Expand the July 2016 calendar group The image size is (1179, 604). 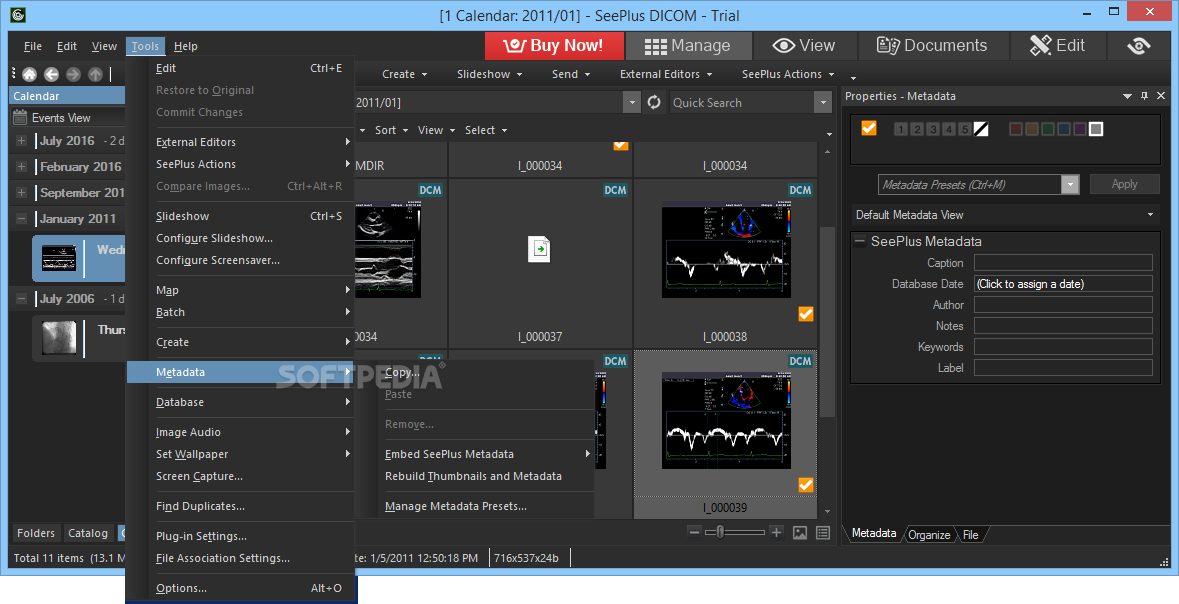pos(21,141)
